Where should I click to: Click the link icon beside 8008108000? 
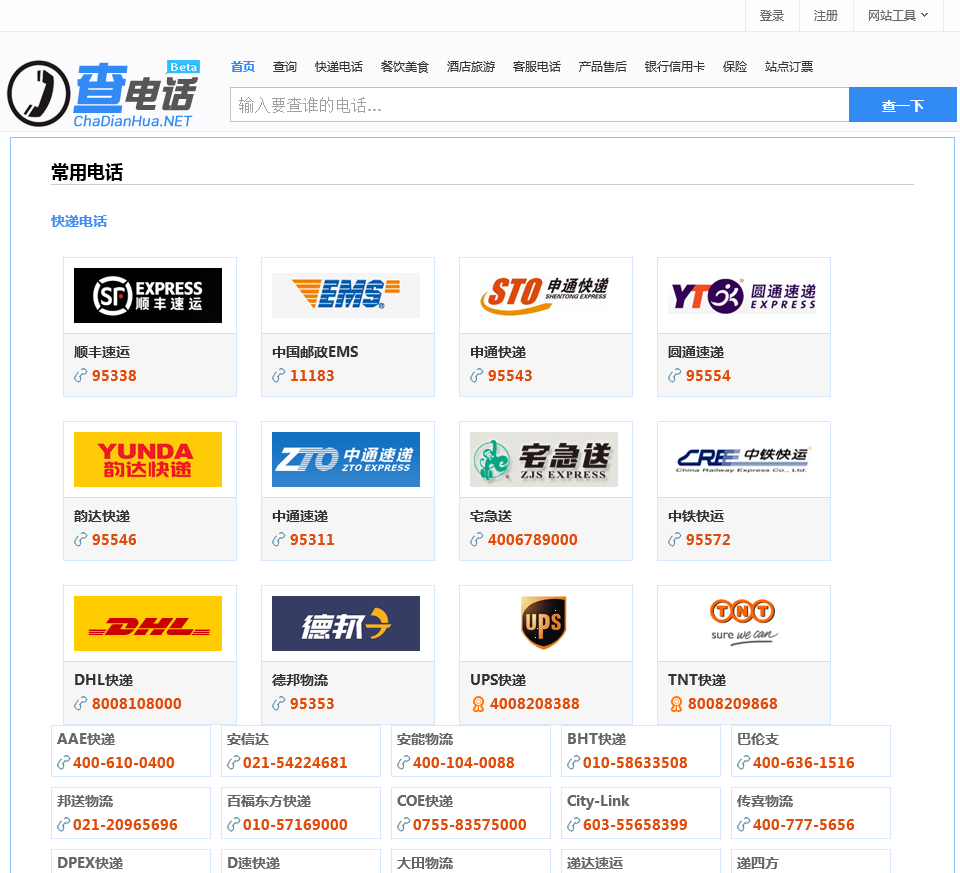pyautogui.click(x=80, y=703)
